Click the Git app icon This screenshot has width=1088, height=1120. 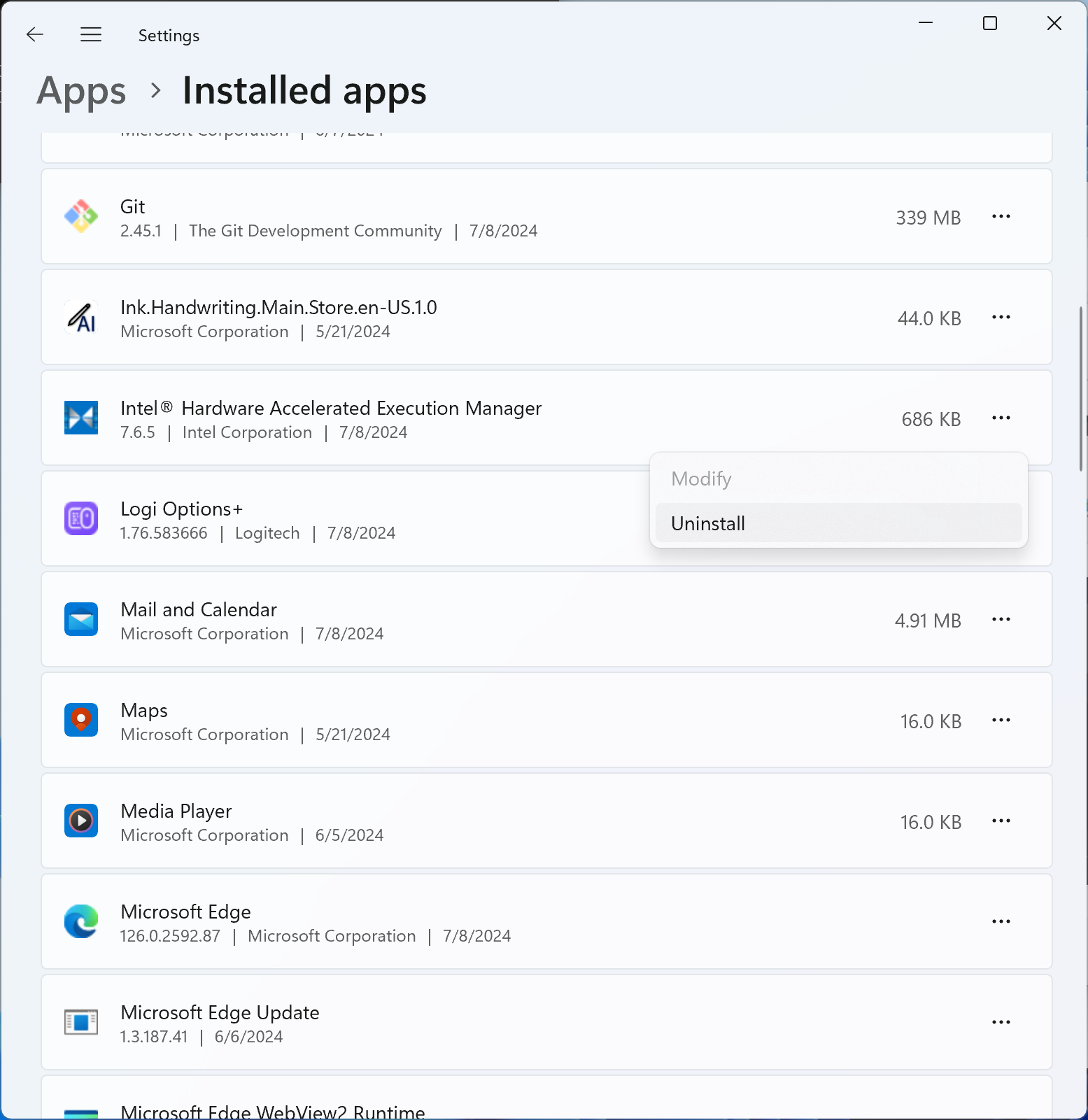(x=81, y=217)
